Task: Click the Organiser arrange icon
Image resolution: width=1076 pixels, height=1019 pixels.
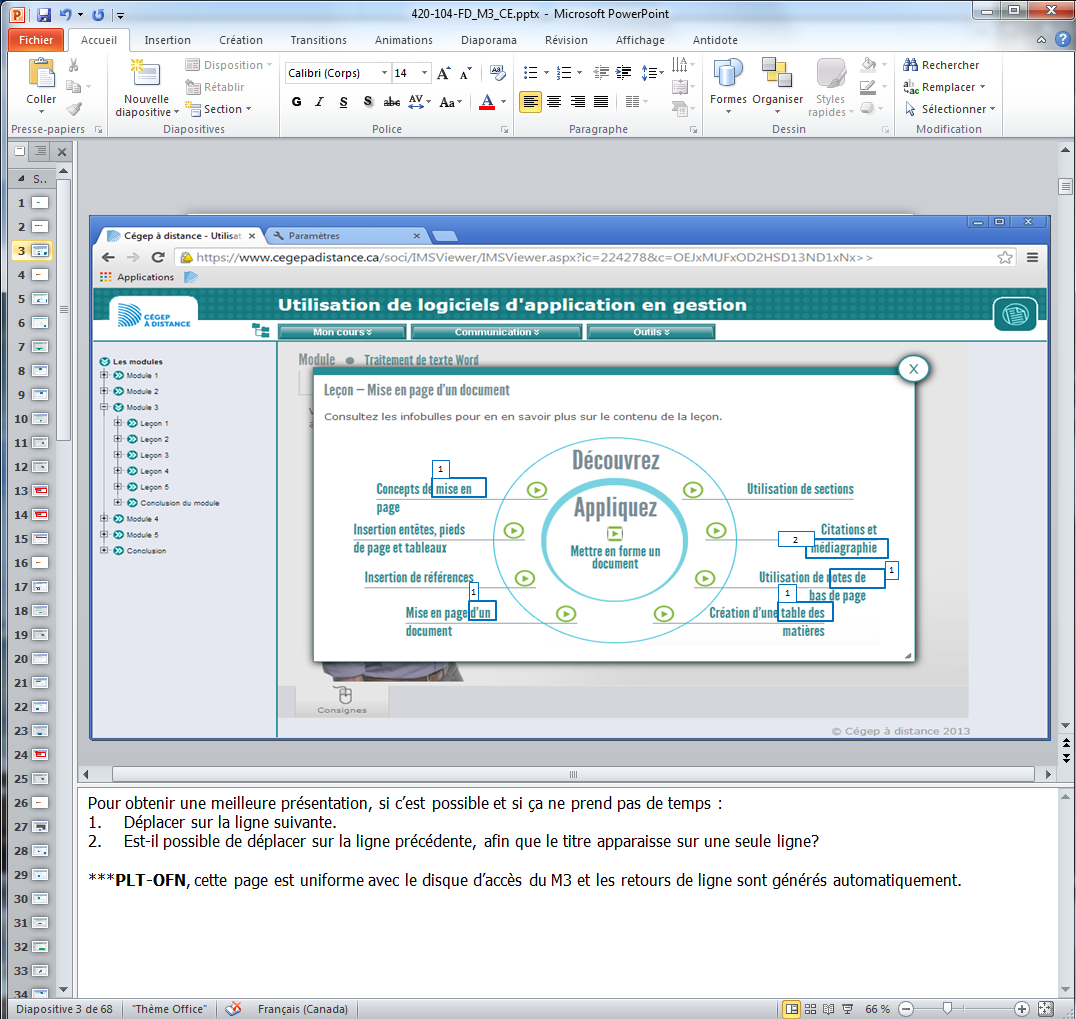Action: click(x=777, y=76)
